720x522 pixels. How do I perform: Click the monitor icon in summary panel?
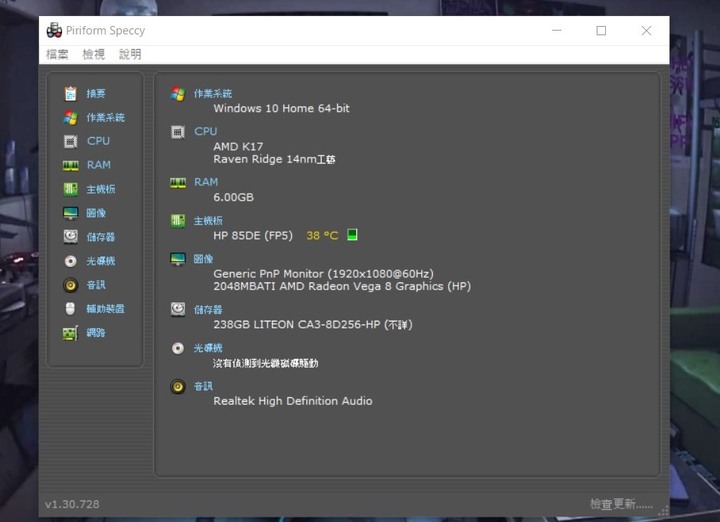(178, 259)
